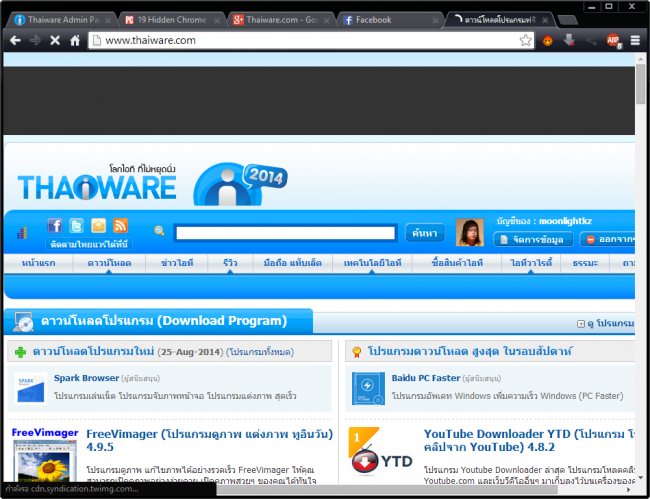Viewport: 650px width, 499px height.
Task: Click the red logout button
Action: pos(607,240)
